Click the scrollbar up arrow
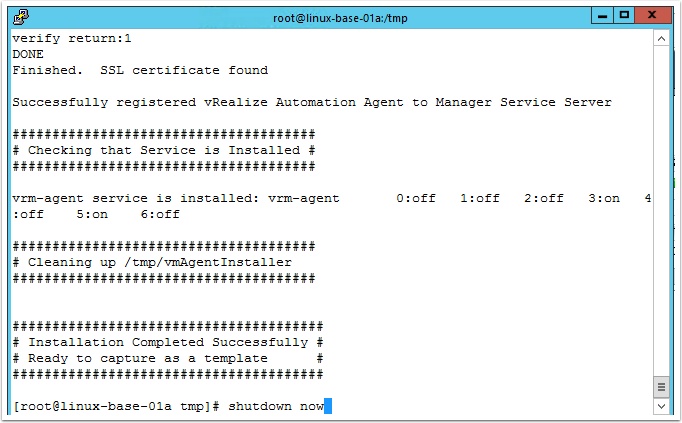This screenshot has height=423, width=682. (661, 37)
